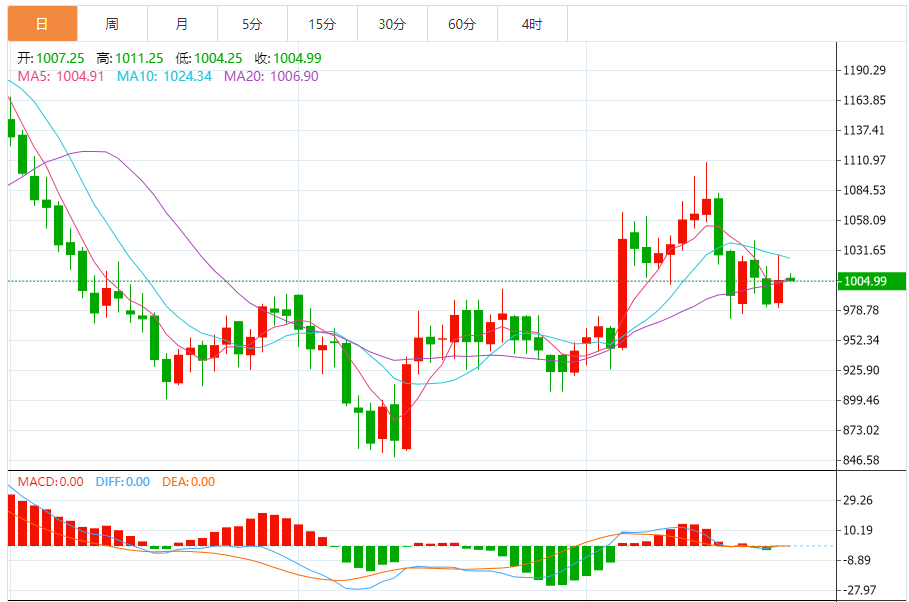The height and width of the screenshot is (602, 909).
Task: Click the 873.02 price axis label
Action: tap(861, 430)
